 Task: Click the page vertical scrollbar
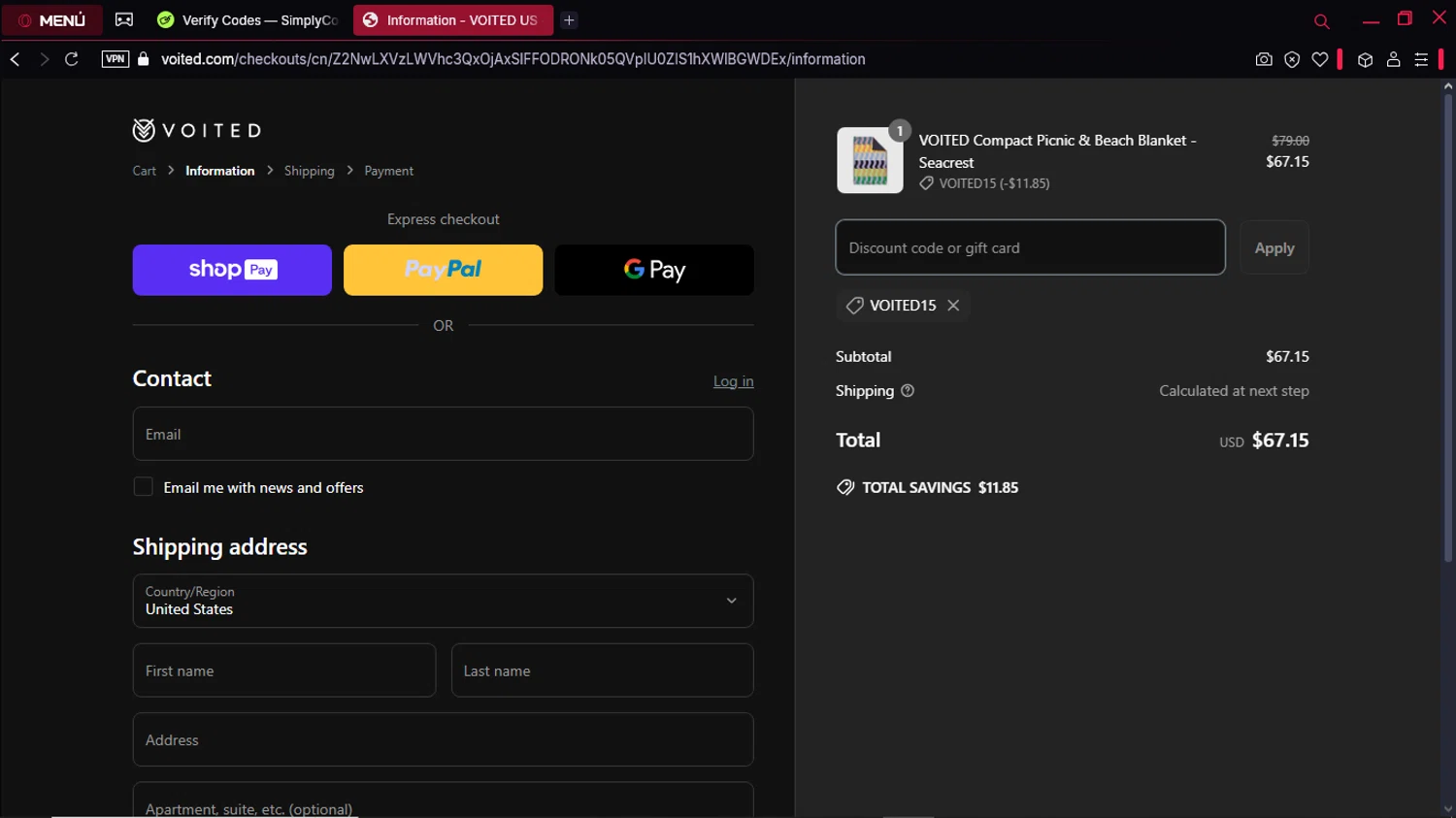coord(1447,327)
